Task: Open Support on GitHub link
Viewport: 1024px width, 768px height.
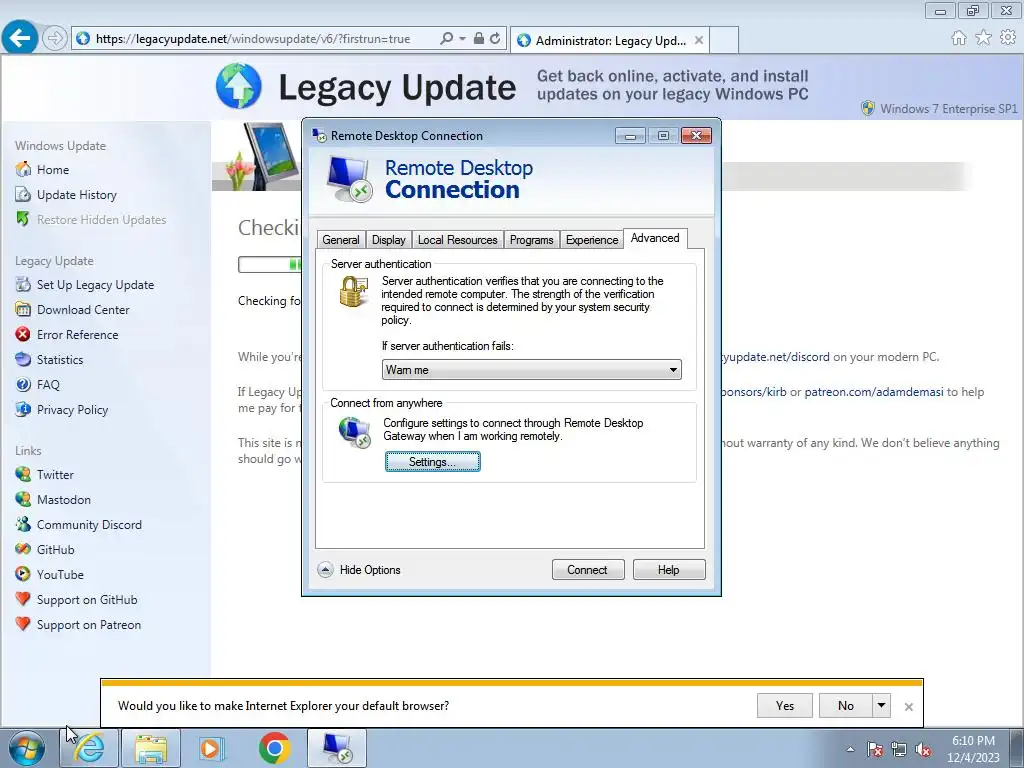Action: click(x=87, y=600)
